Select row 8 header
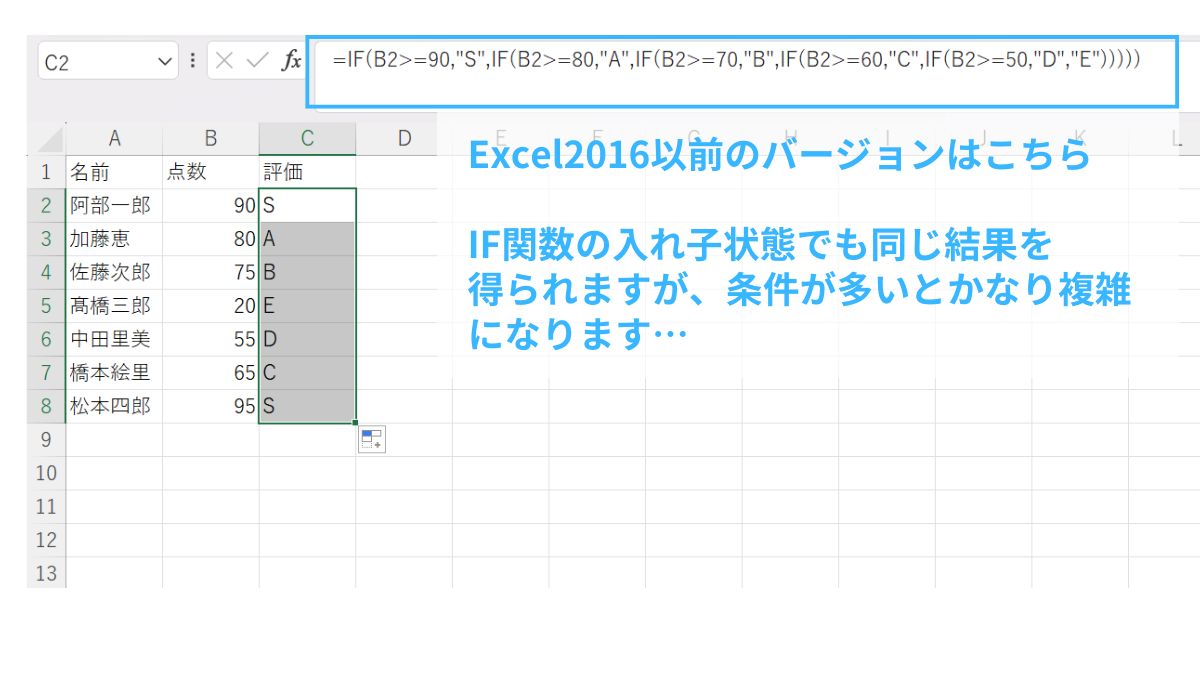Image resolution: width=1200 pixels, height=675 pixels. 46,406
